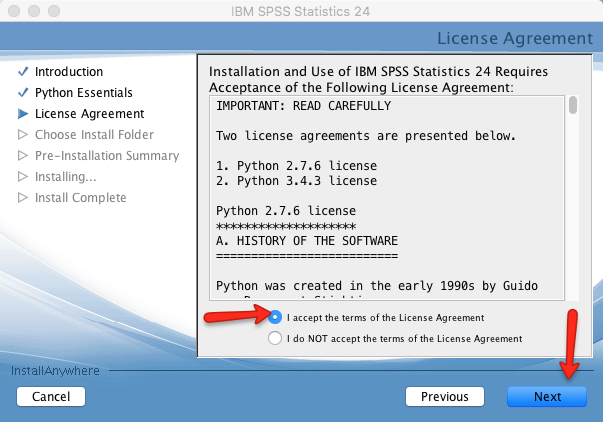Screen dimensions: 603x422
Task: Click the Installing... step triangle icon
Action: [x=23, y=177]
